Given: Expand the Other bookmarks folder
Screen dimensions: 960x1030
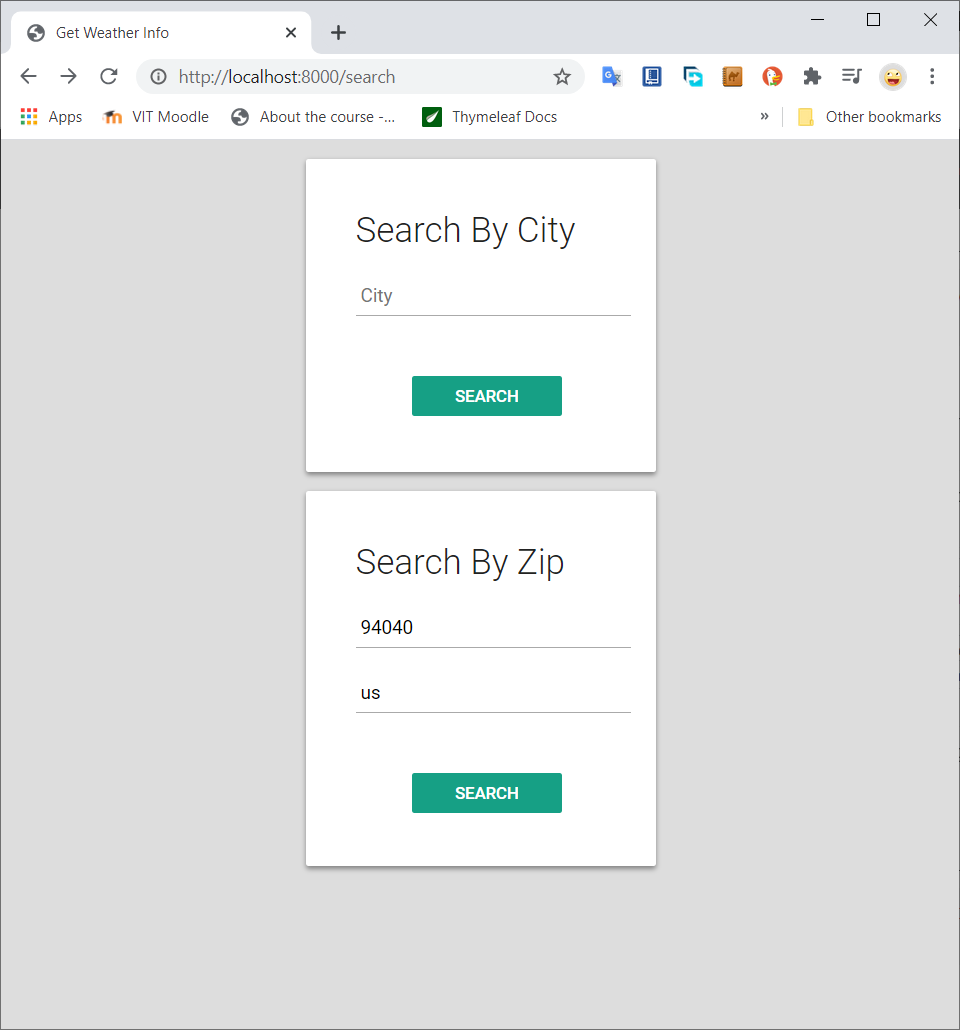Looking at the screenshot, I should point(868,116).
